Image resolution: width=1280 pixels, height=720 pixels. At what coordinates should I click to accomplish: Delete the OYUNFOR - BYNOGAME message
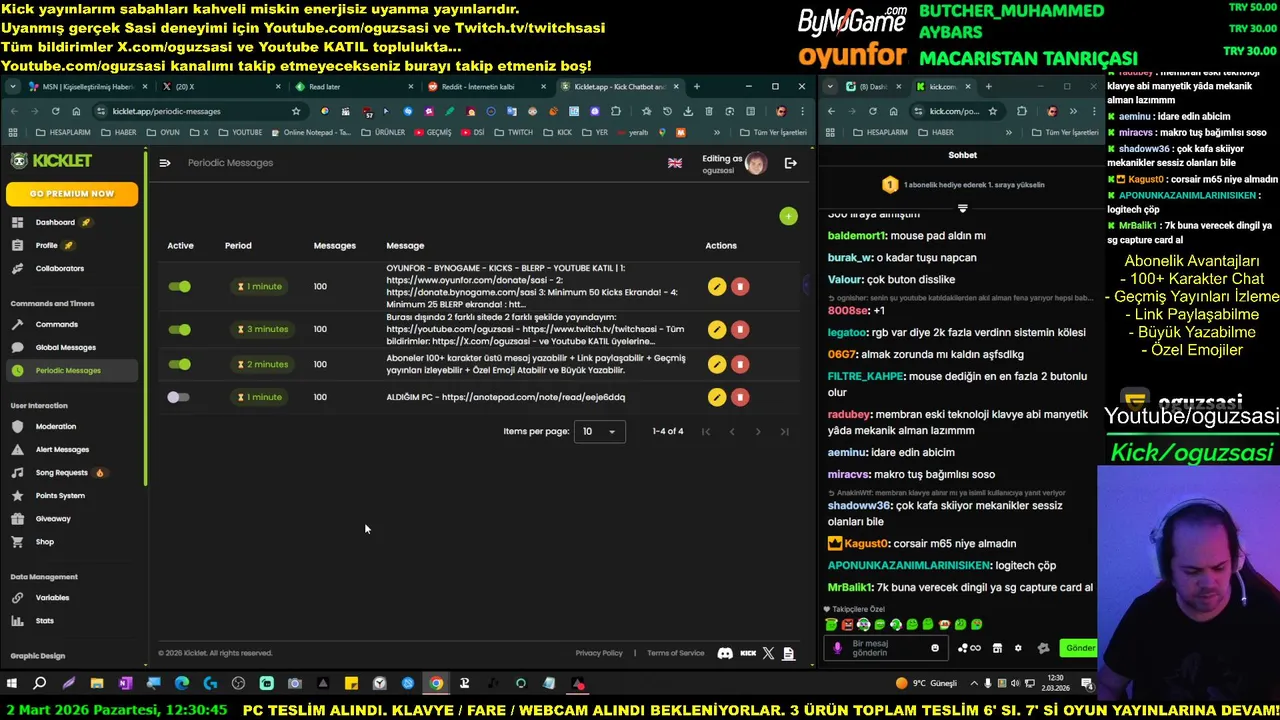point(740,287)
